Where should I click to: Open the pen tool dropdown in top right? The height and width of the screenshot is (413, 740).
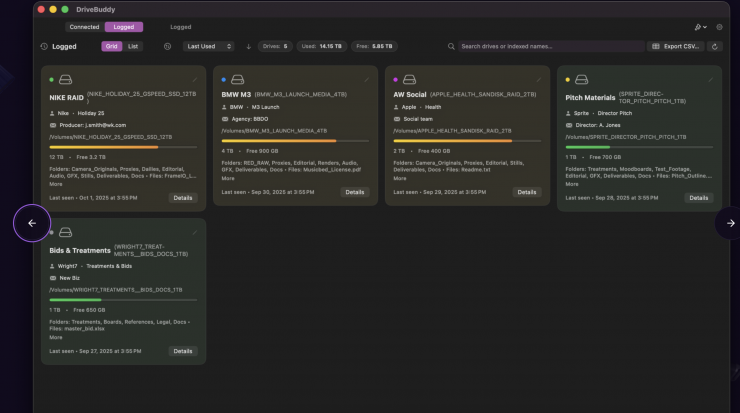pyautogui.click(x=701, y=27)
